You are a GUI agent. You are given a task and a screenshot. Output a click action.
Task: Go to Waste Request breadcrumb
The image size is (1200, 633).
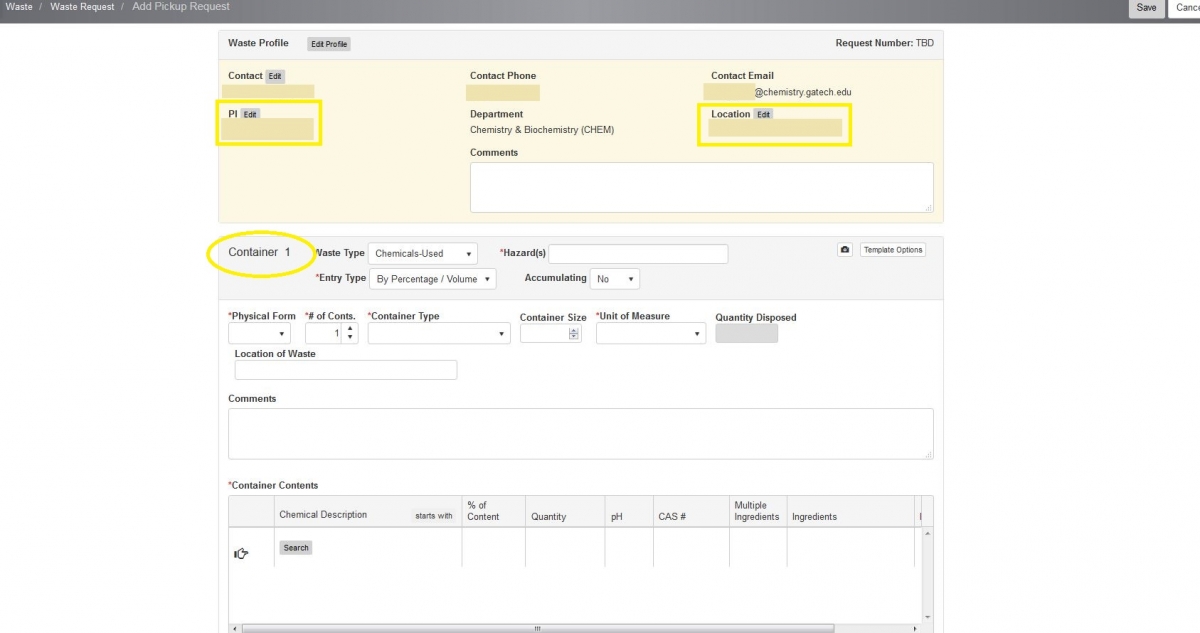[85, 7]
